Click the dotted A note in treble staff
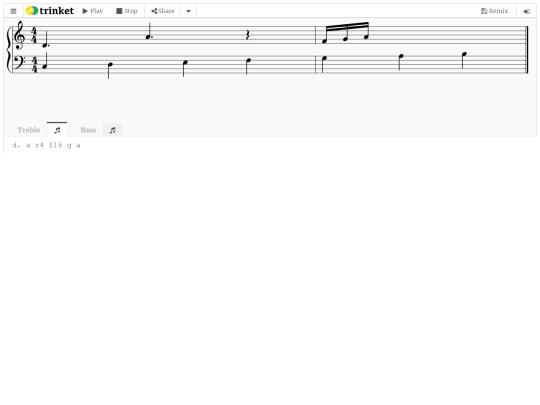540x405 pixels. tap(149, 31)
